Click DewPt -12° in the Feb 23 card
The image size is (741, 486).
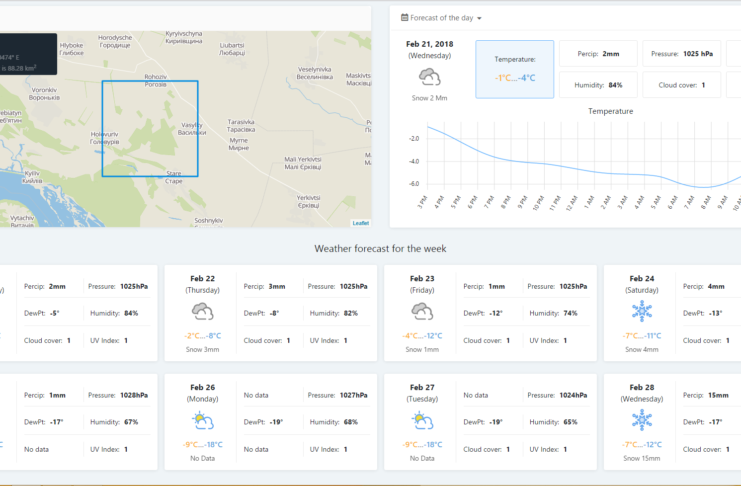click(483, 313)
